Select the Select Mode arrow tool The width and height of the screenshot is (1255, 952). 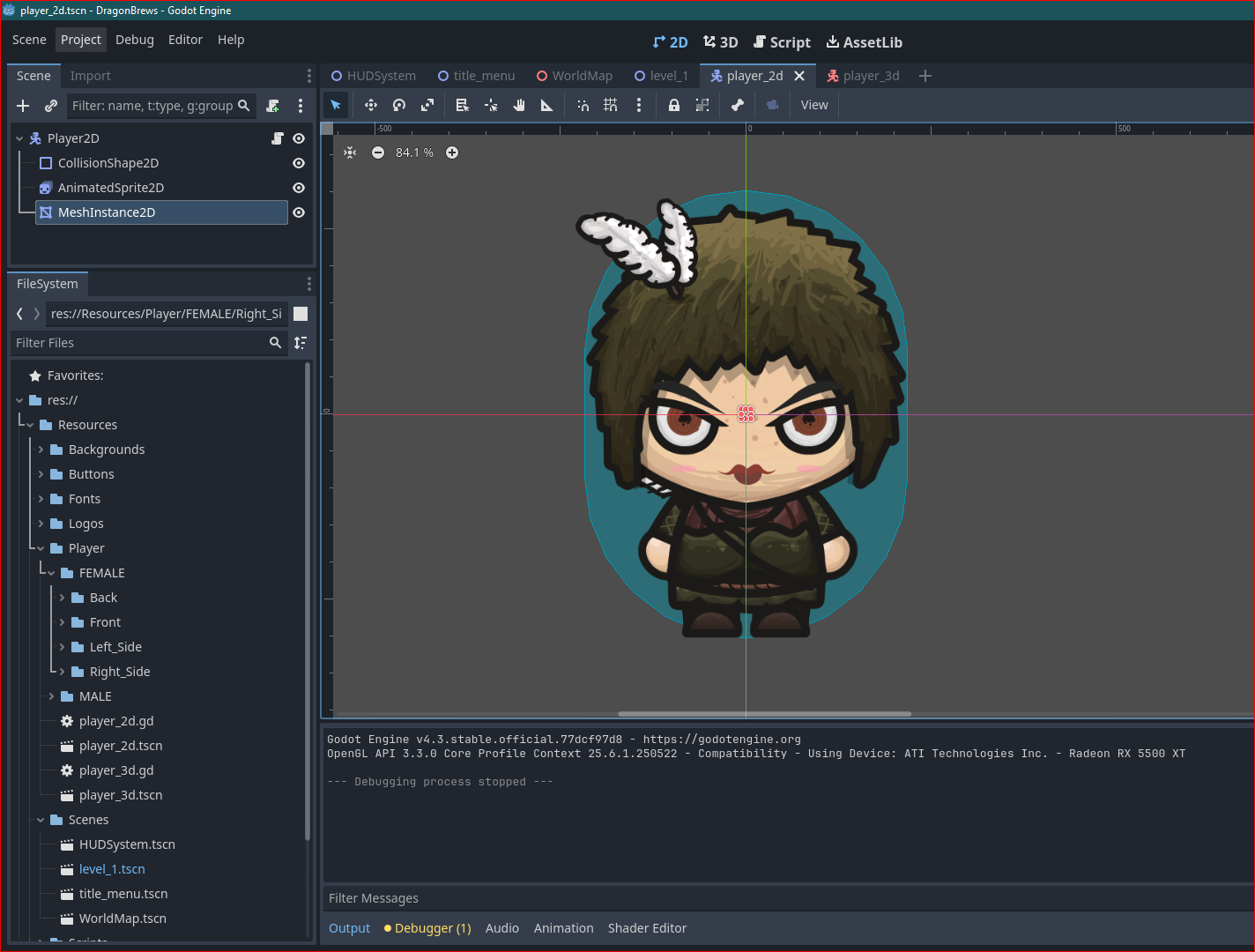(x=336, y=105)
